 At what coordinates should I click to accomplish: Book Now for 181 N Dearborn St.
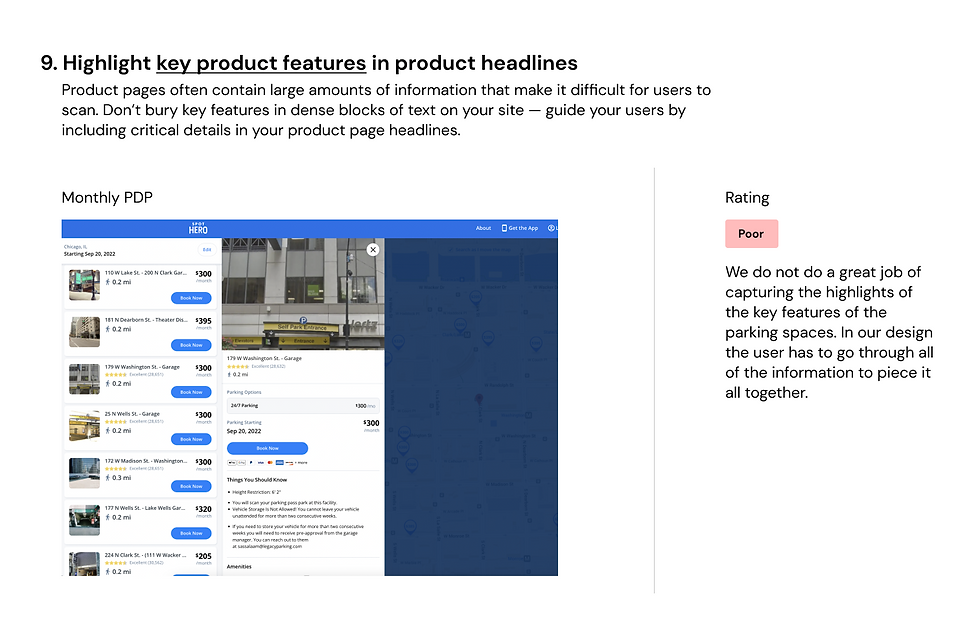pyautogui.click(x=191, y=345)
